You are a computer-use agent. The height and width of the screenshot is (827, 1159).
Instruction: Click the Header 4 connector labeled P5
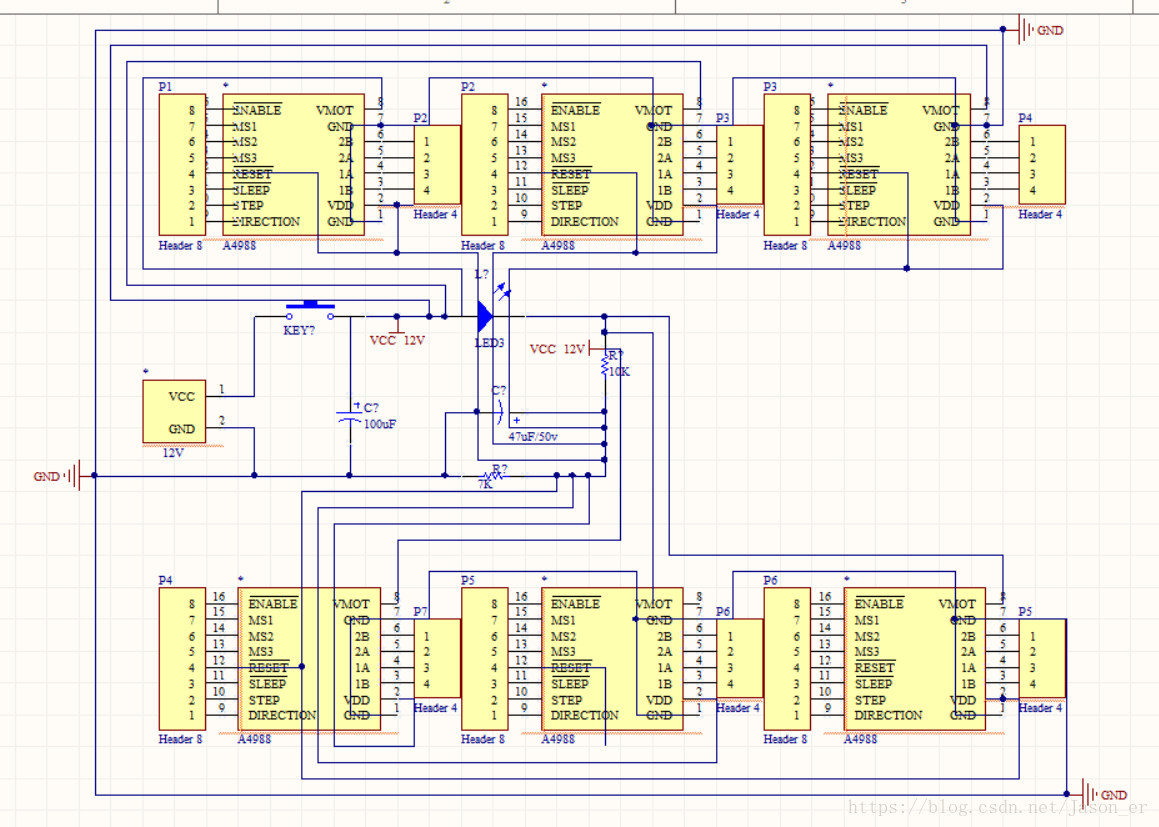click(1041, 658)
